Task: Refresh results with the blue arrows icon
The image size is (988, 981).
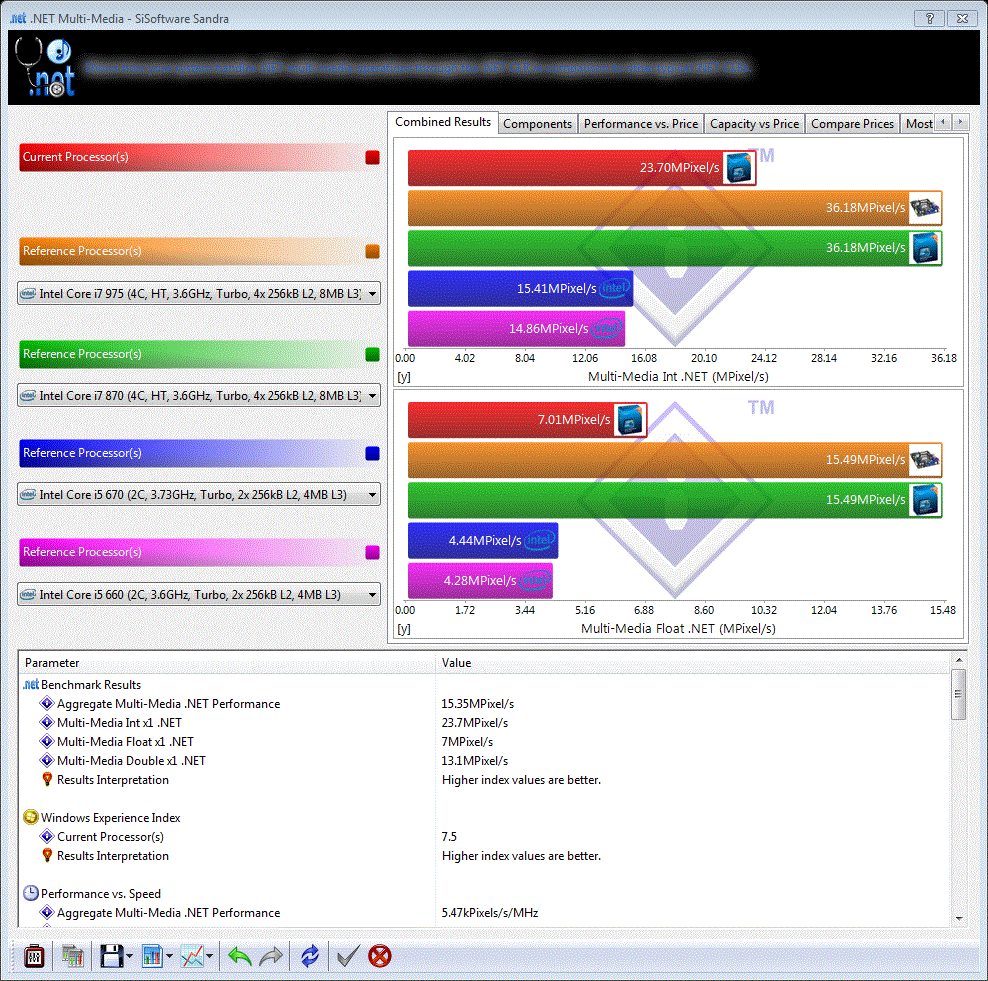Action: tap(309, 956)
